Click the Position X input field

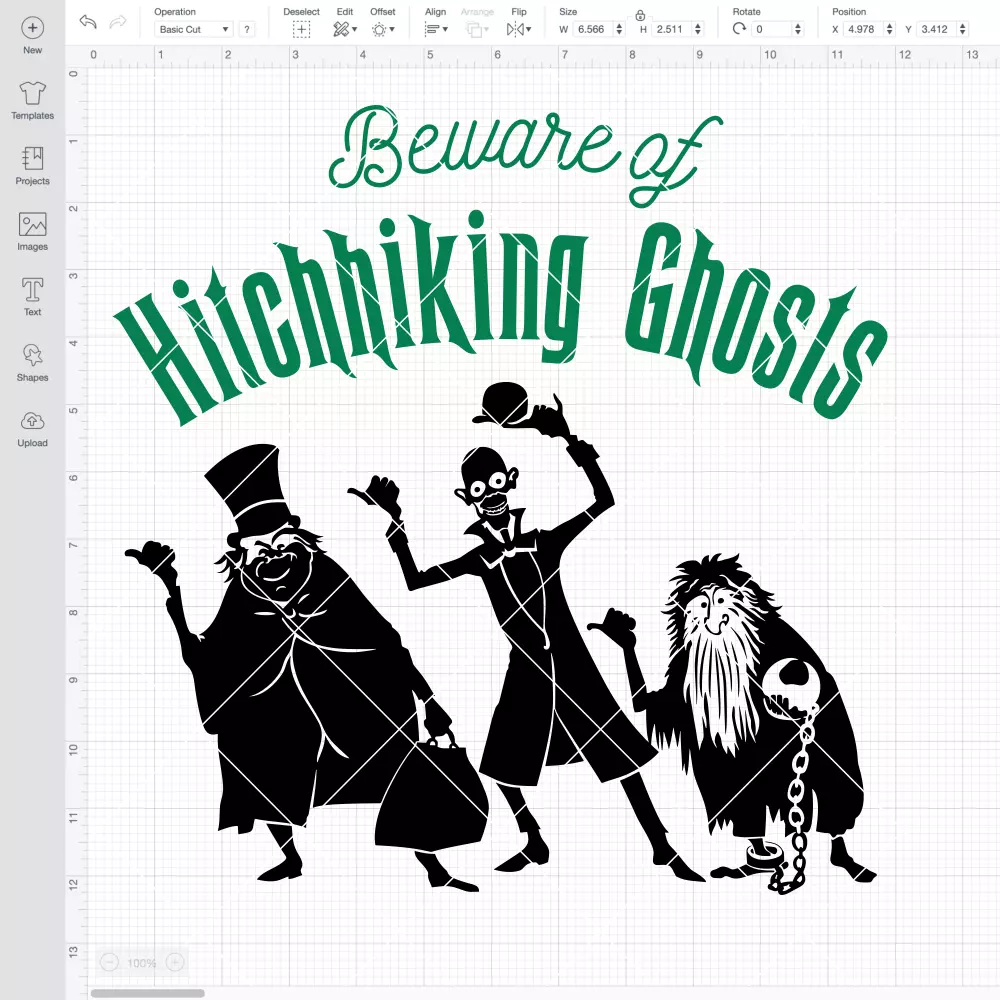pos(863,29)
